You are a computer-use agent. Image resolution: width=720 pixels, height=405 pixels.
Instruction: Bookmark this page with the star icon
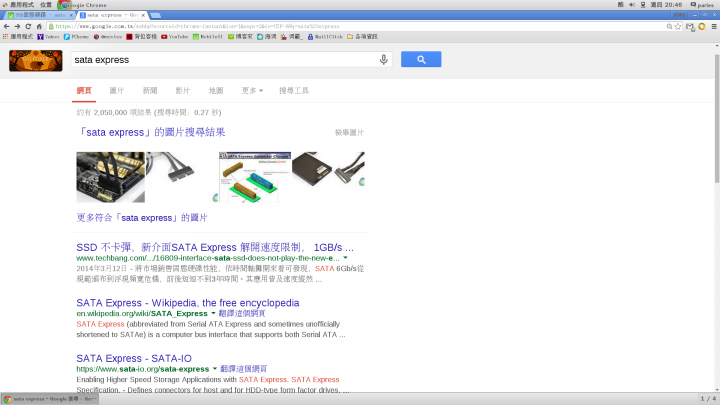678,27
